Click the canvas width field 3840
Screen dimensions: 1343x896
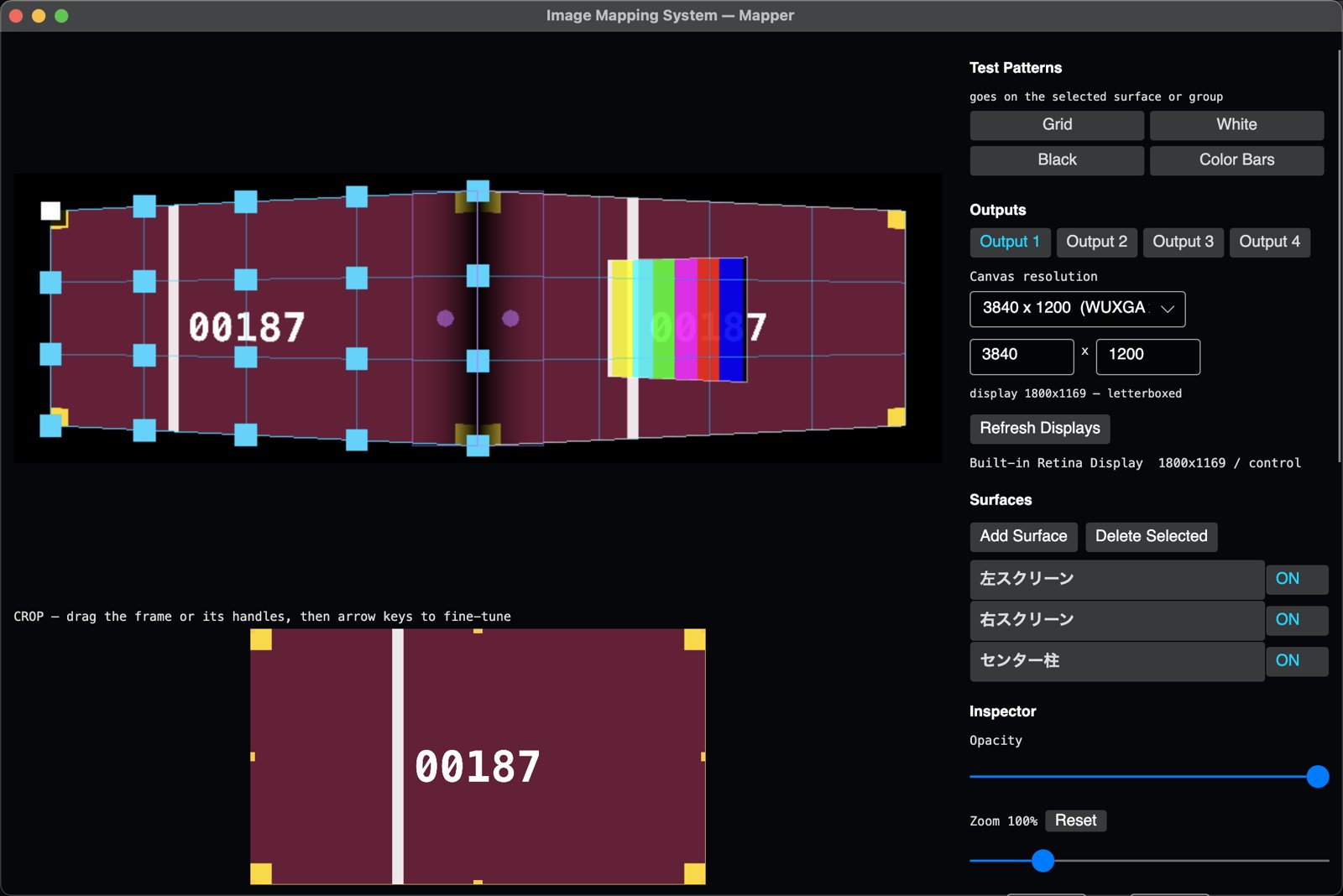click(1022, 356)
